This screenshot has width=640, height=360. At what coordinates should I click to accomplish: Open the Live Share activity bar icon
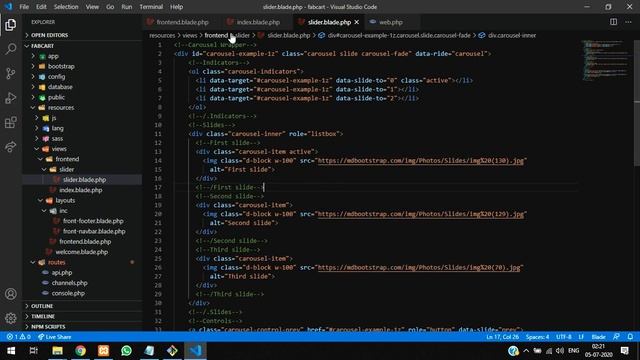point(11,147)
